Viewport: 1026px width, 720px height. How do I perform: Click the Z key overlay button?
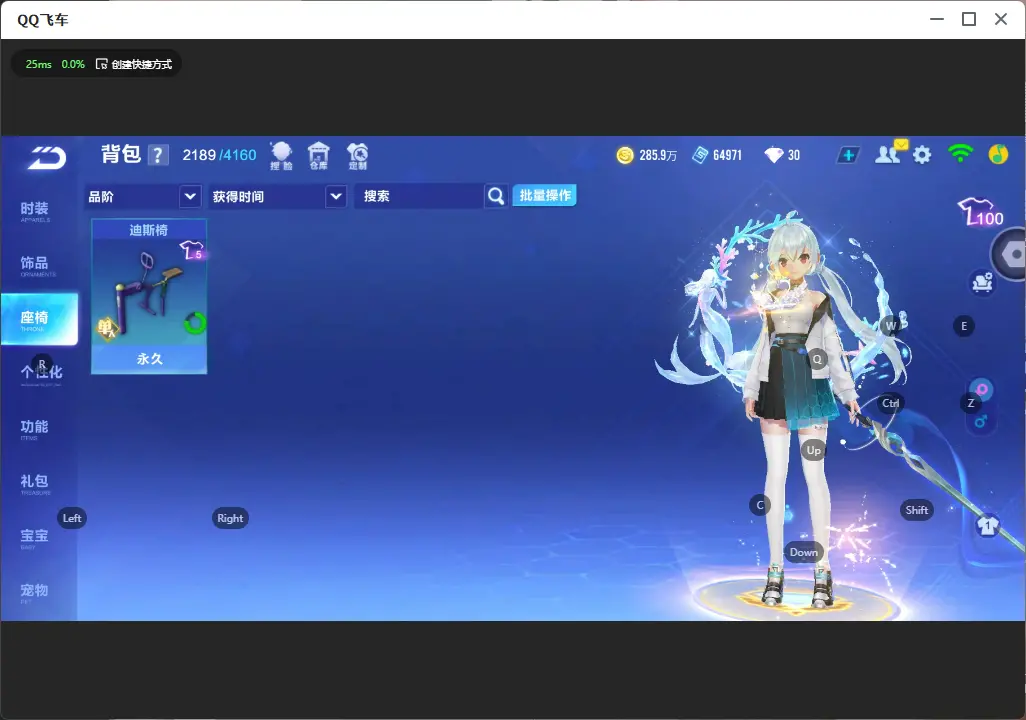pyautogui.click(x=971, y=403)
